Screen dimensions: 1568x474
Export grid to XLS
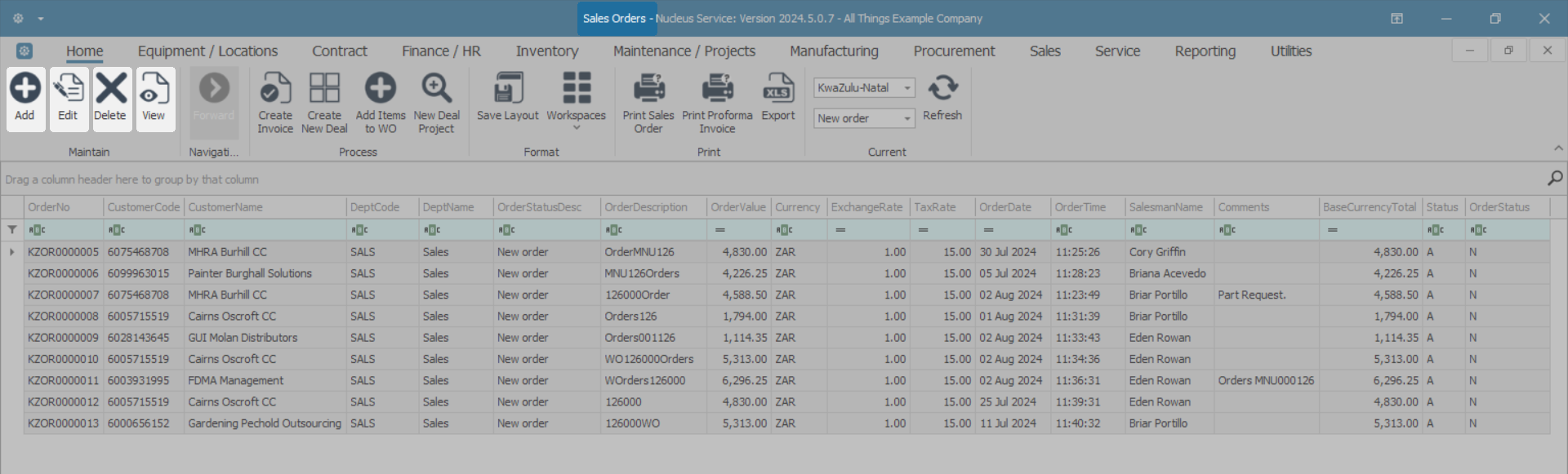777,89
